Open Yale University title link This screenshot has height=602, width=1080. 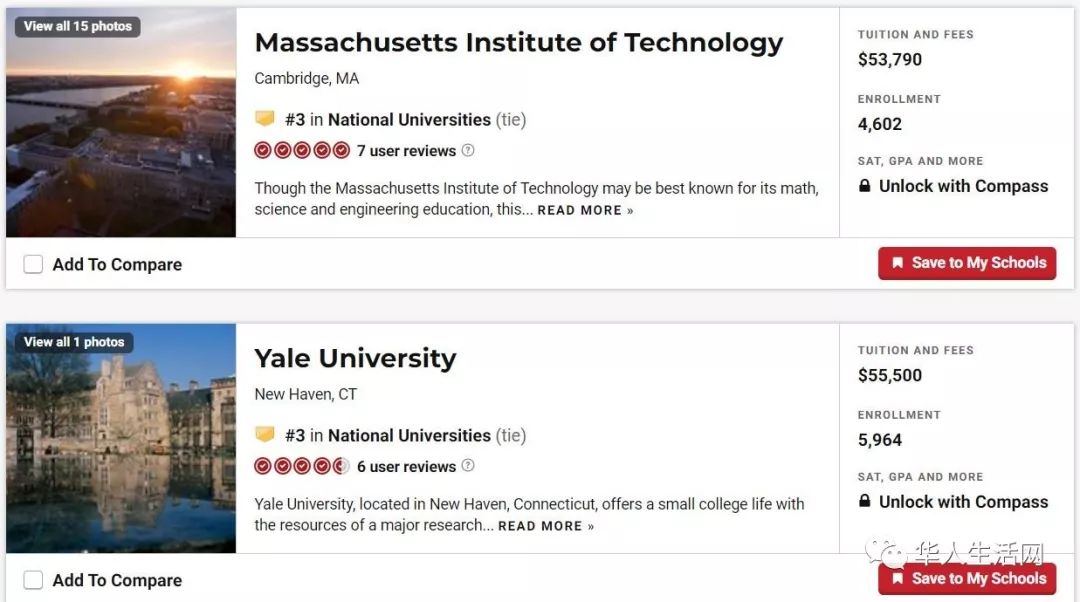point(355,358)
